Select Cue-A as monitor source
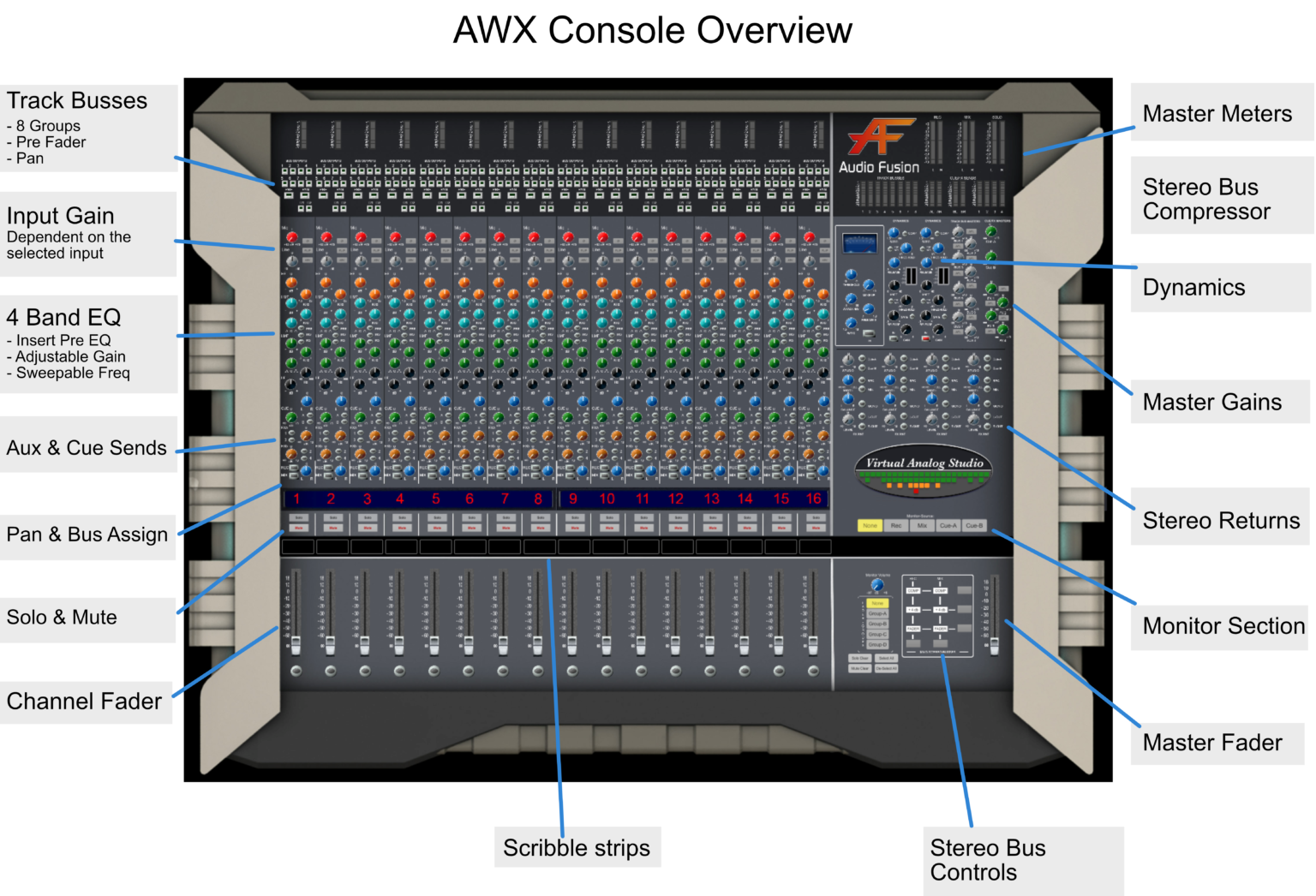The width and height of the screenshot is (1316, 896). tap(948, 525)
